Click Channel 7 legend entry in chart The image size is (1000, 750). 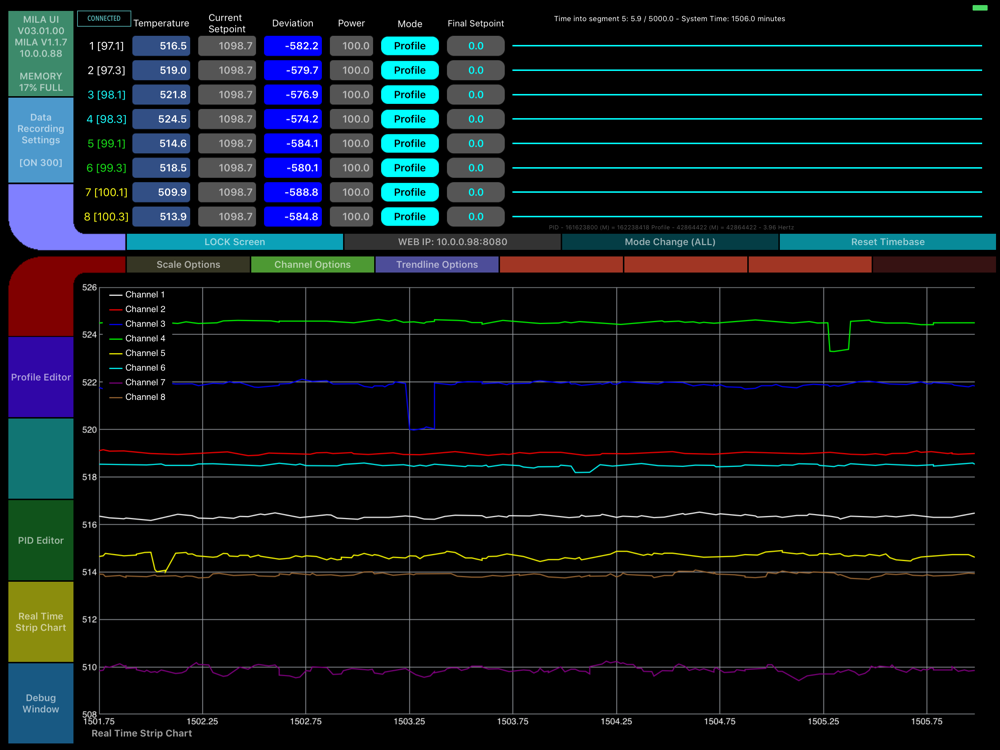pyautogui.click(x=137, y=383)
